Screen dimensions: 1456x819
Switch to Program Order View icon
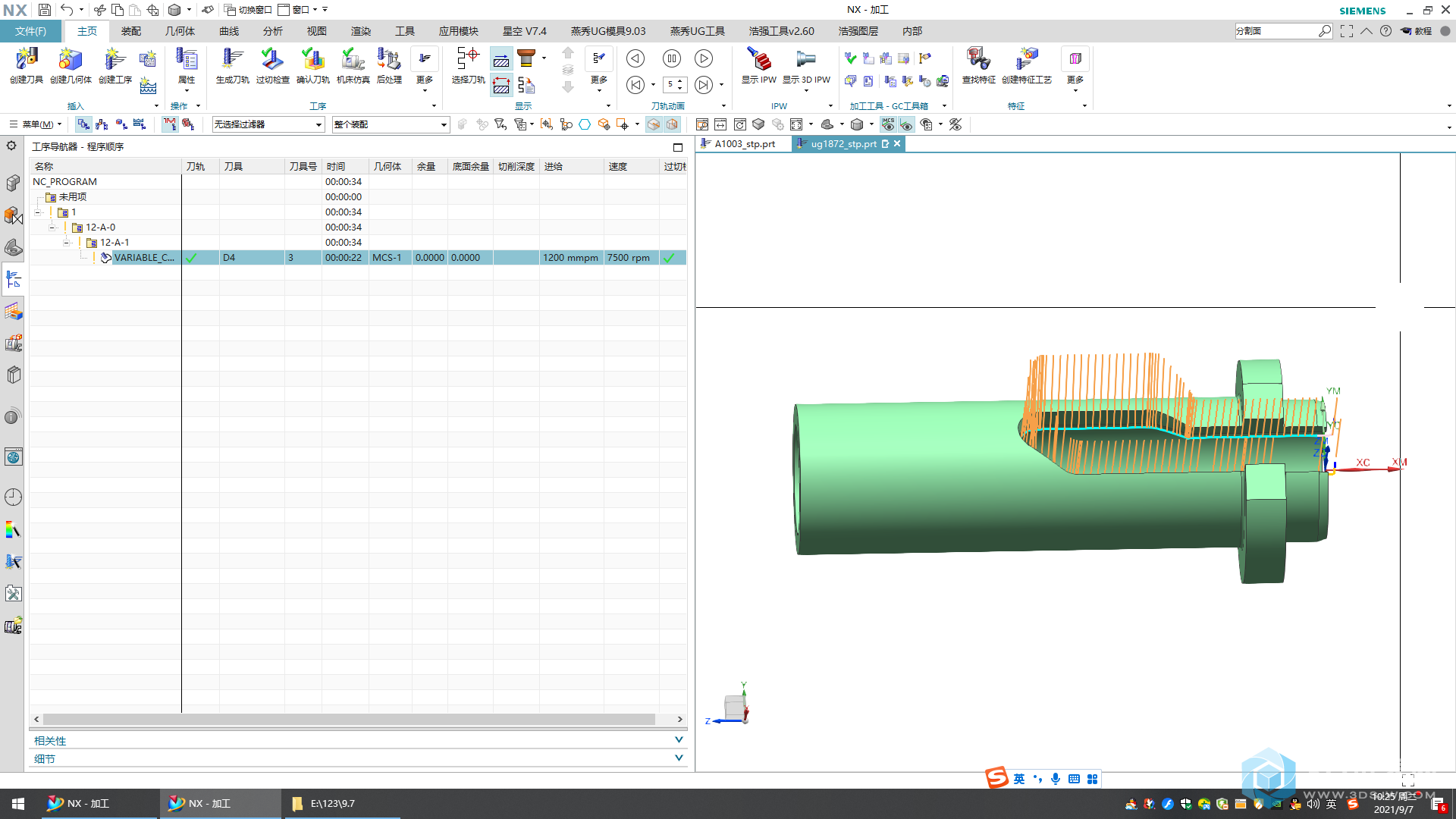click(x=83, y=124)
